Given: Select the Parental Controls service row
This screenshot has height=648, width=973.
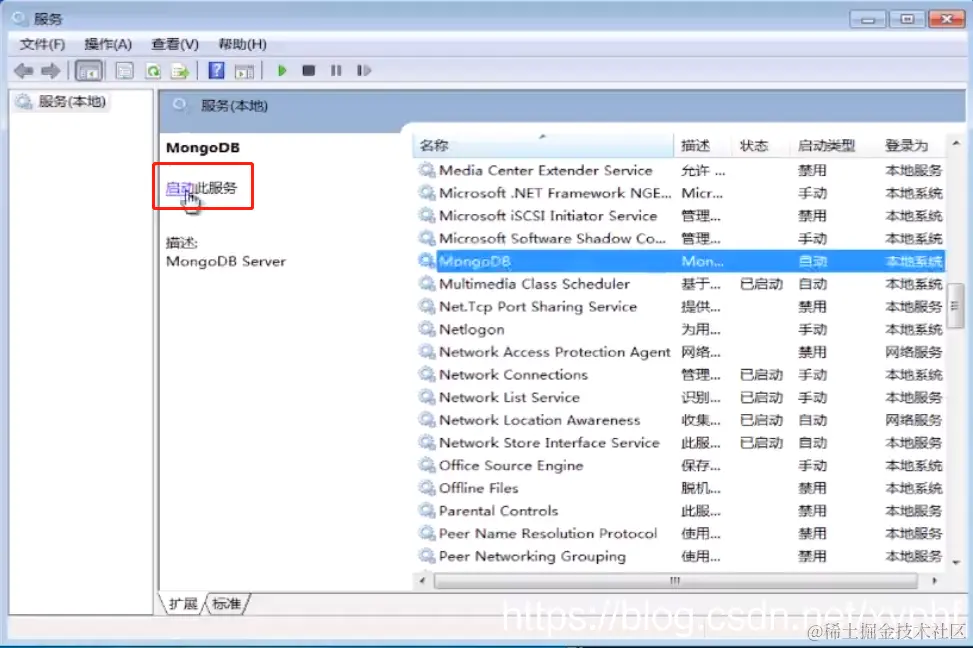Looking at the screenshot, I should point(680,511).
